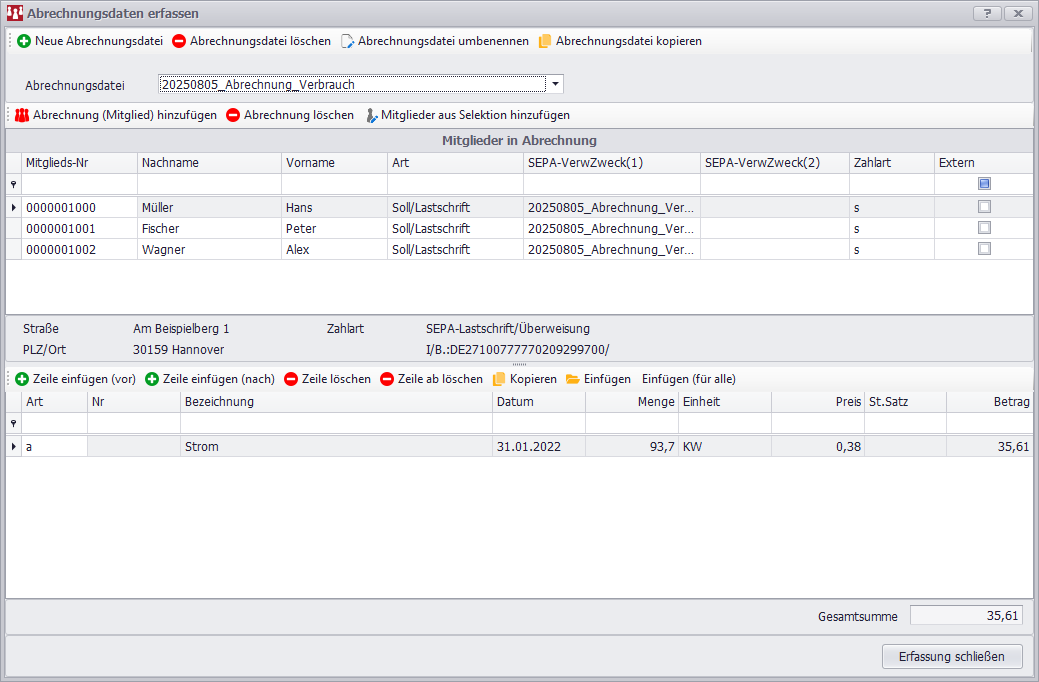
Task: Click Mitglieder aus Selektion hinzufügen icon
Action: coord(371,115)
